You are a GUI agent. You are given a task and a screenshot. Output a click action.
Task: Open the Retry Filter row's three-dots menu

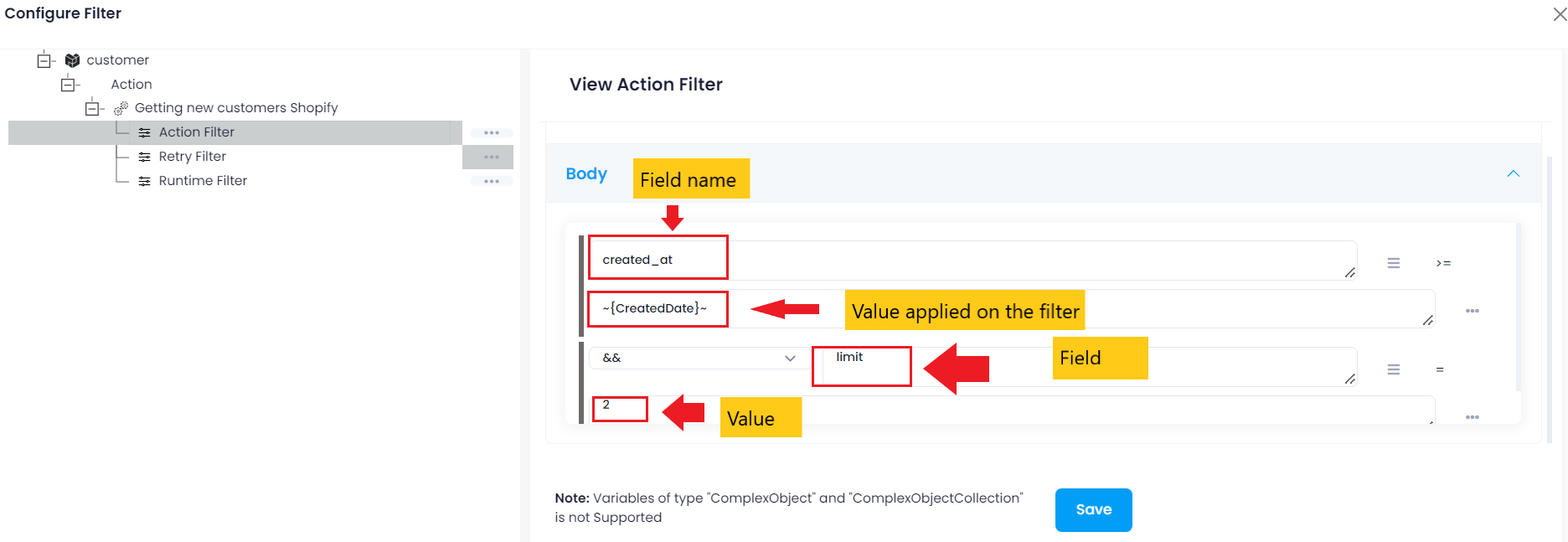491,157
